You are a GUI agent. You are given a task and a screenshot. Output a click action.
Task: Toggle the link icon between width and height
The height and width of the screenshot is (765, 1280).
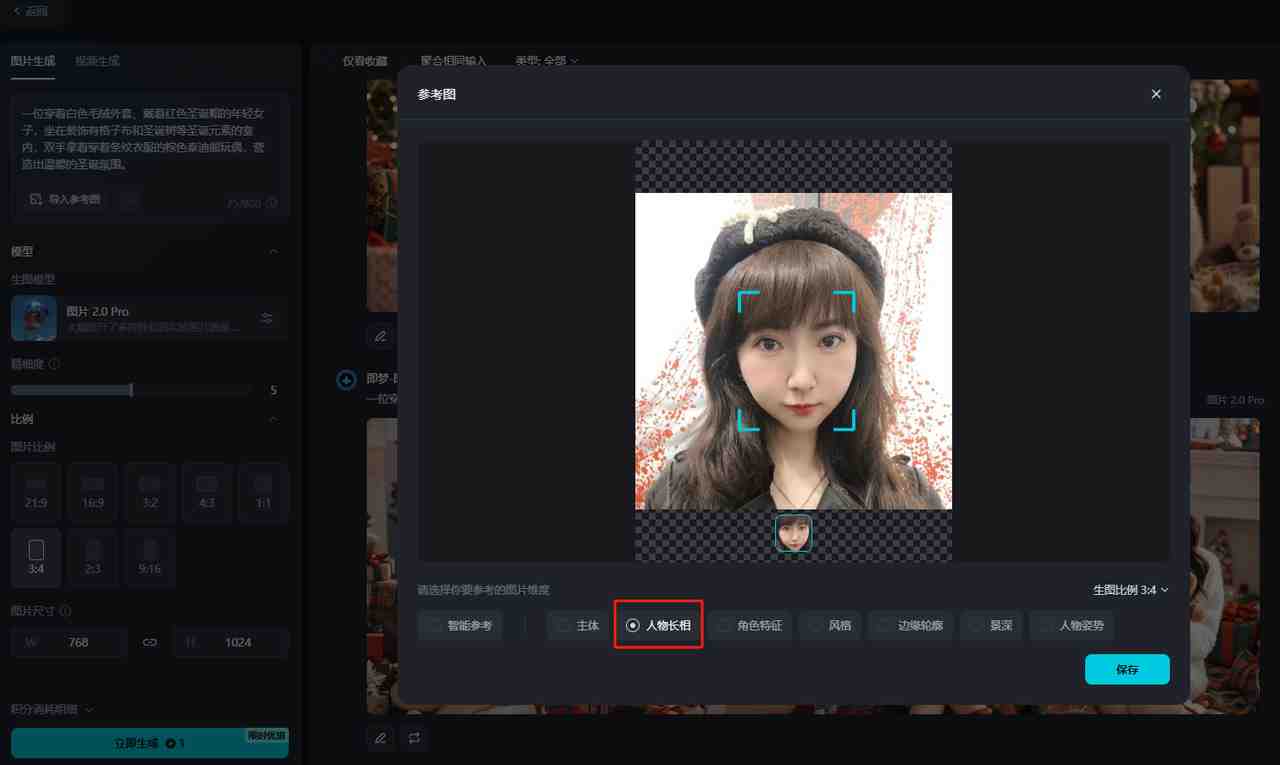tap(150, 642)
